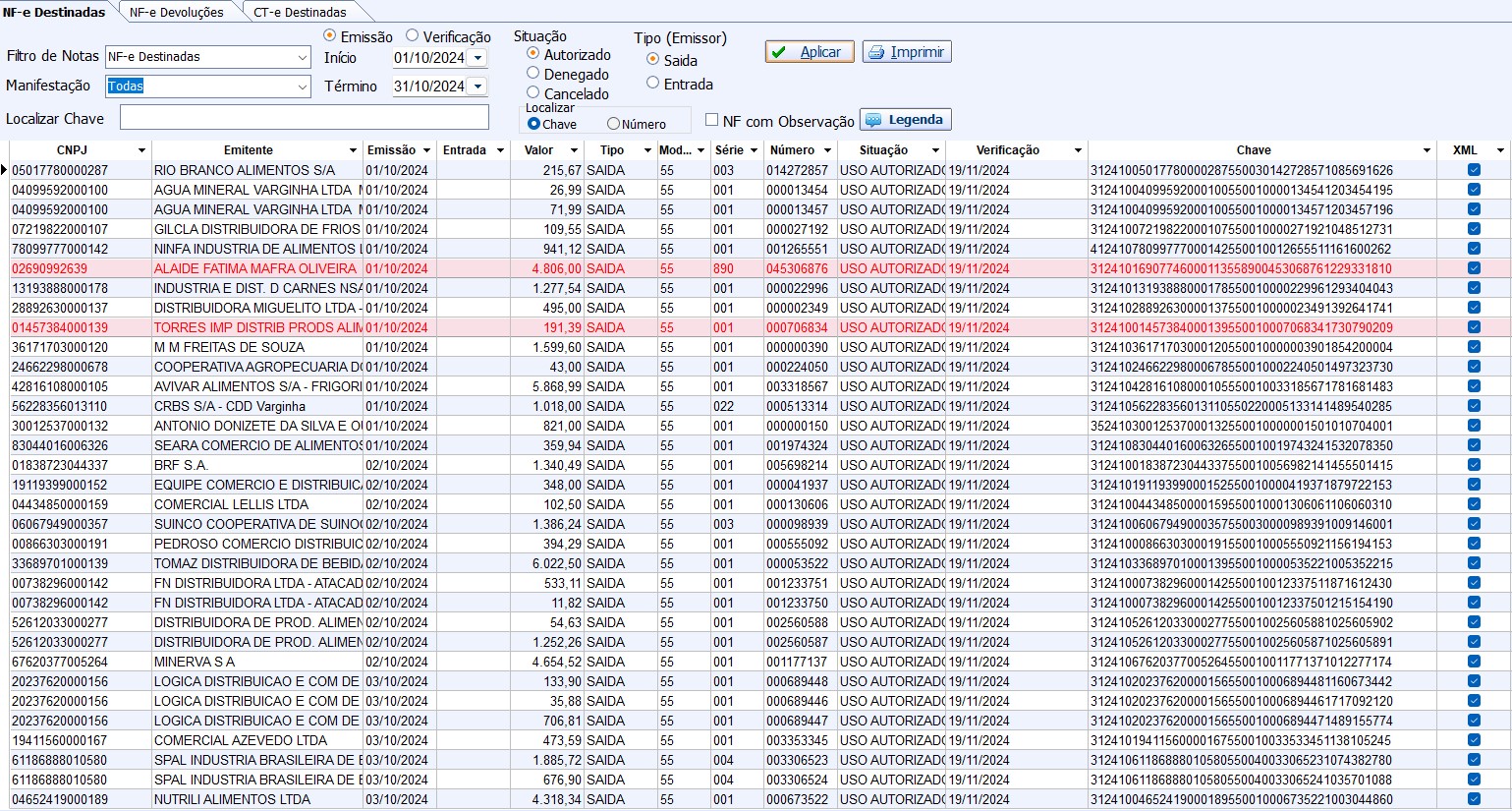Expand the Filtro de Notas dropdown
This screenshot has height=811, width=1512.
click(302, 58)
